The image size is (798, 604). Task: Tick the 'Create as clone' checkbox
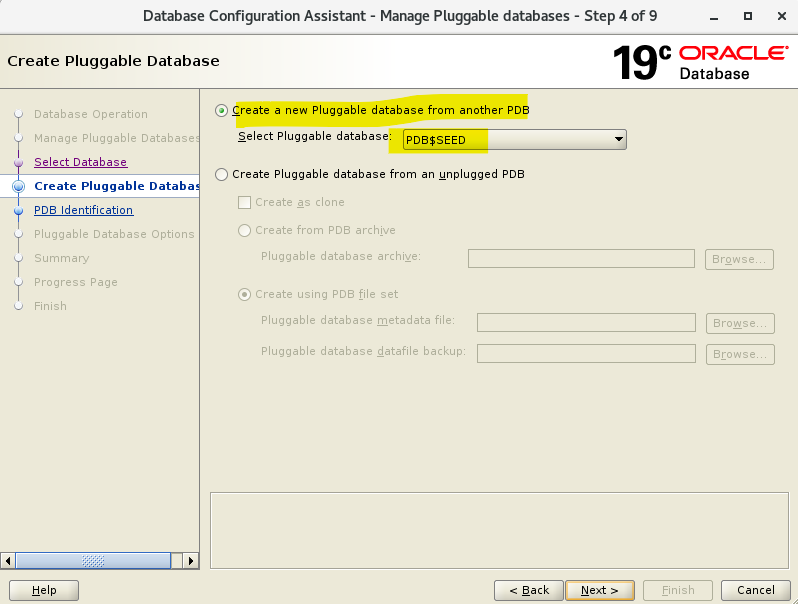(244, 203)
